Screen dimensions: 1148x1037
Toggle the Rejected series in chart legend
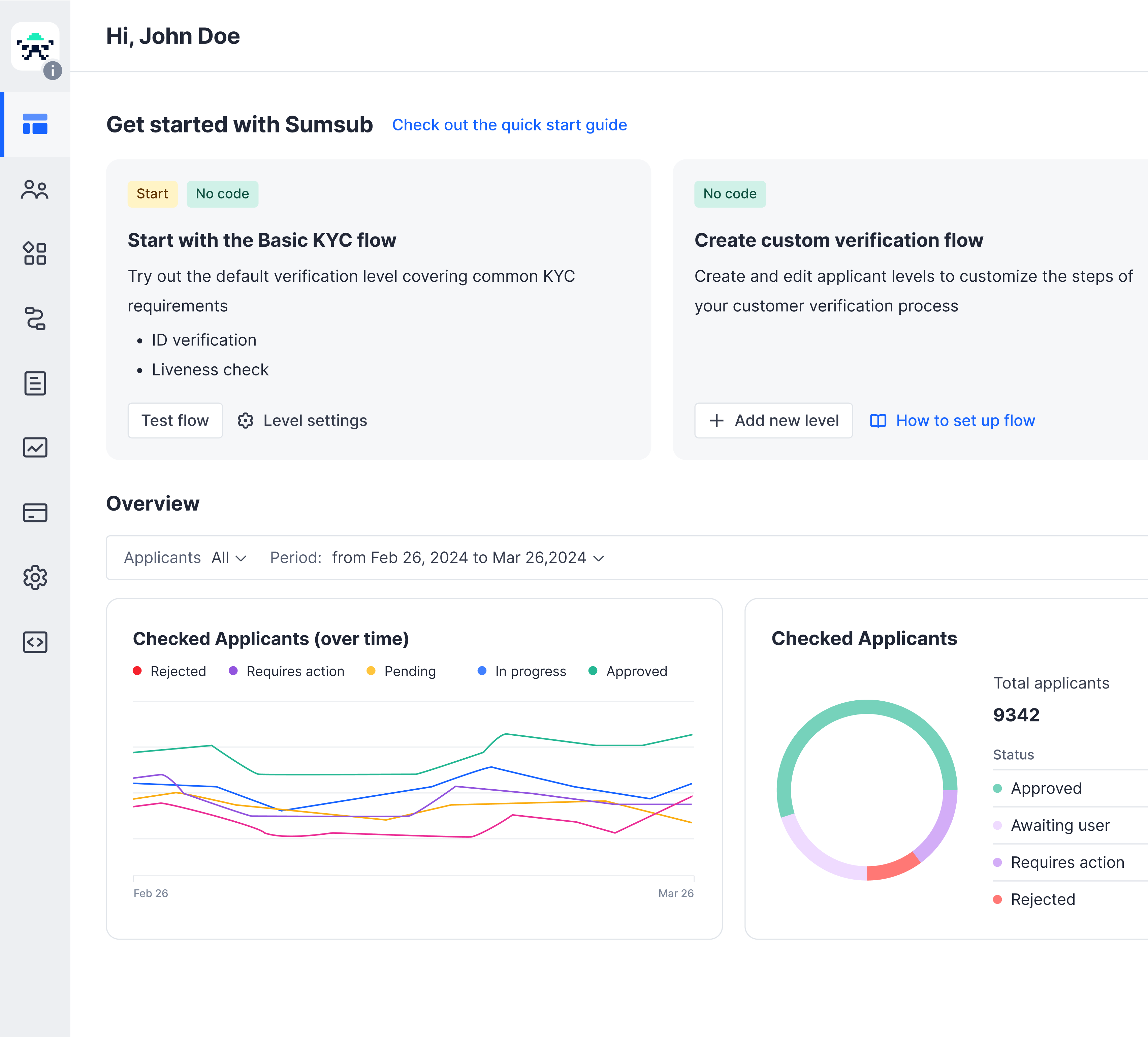click(x=170, y=671)
